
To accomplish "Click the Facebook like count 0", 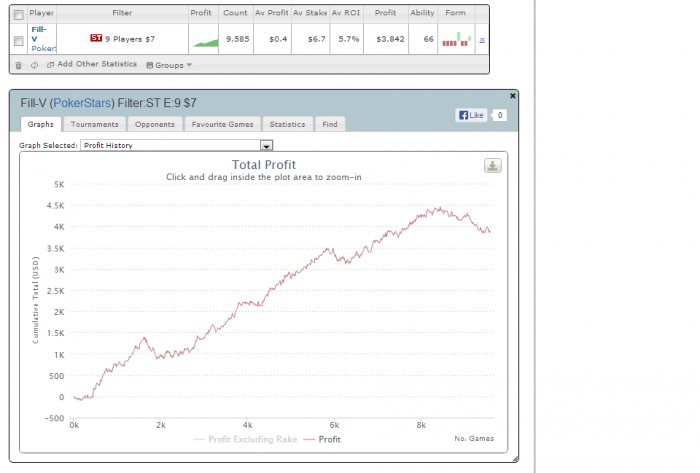I will click(500, 115).
